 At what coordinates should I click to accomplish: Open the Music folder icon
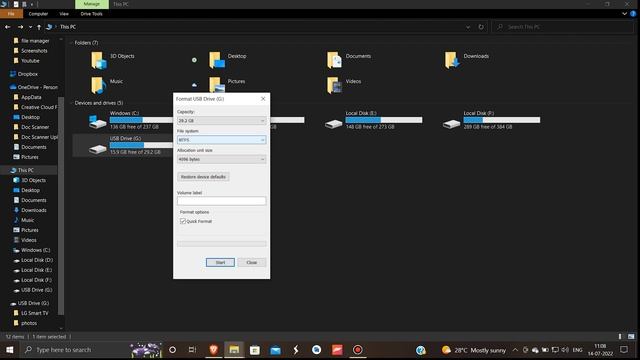pyautogui.click(x=98, y=85)
